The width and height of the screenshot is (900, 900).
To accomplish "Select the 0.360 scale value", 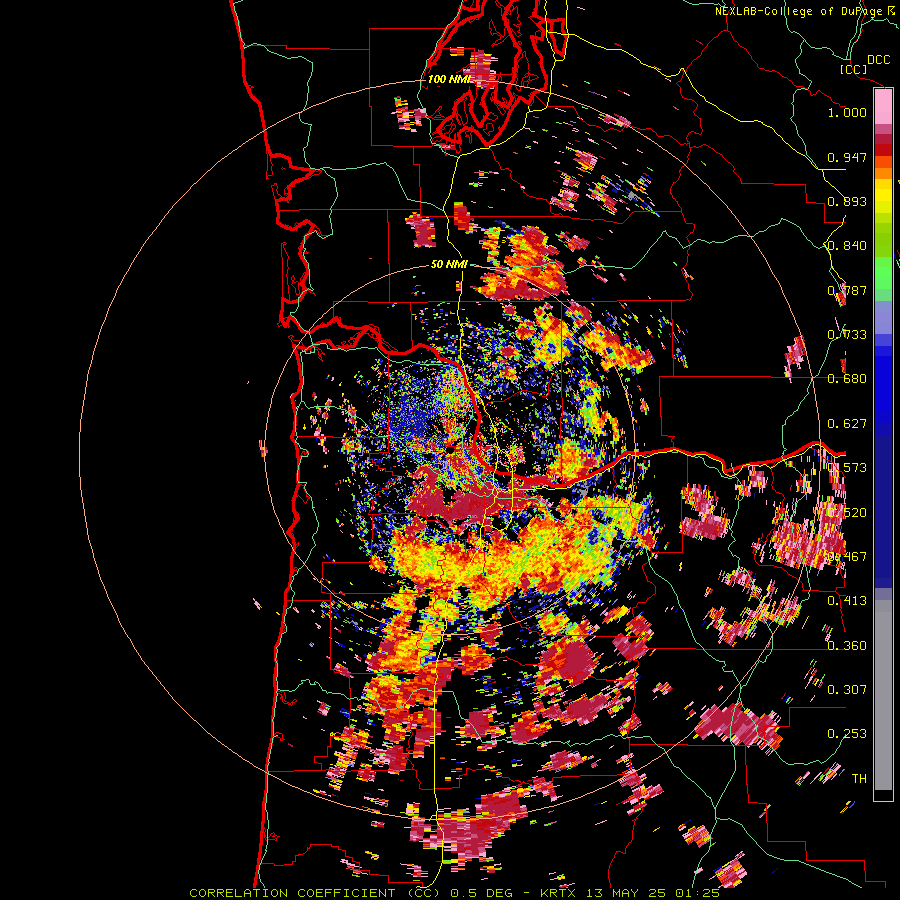I will pyautogui.click(x=847, y=645).
